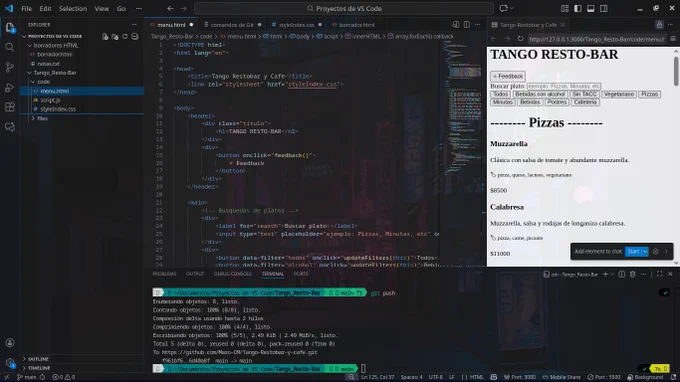
Task: Open the Start dropdown arrow in chat popup
Action: (x=645, y=251)
